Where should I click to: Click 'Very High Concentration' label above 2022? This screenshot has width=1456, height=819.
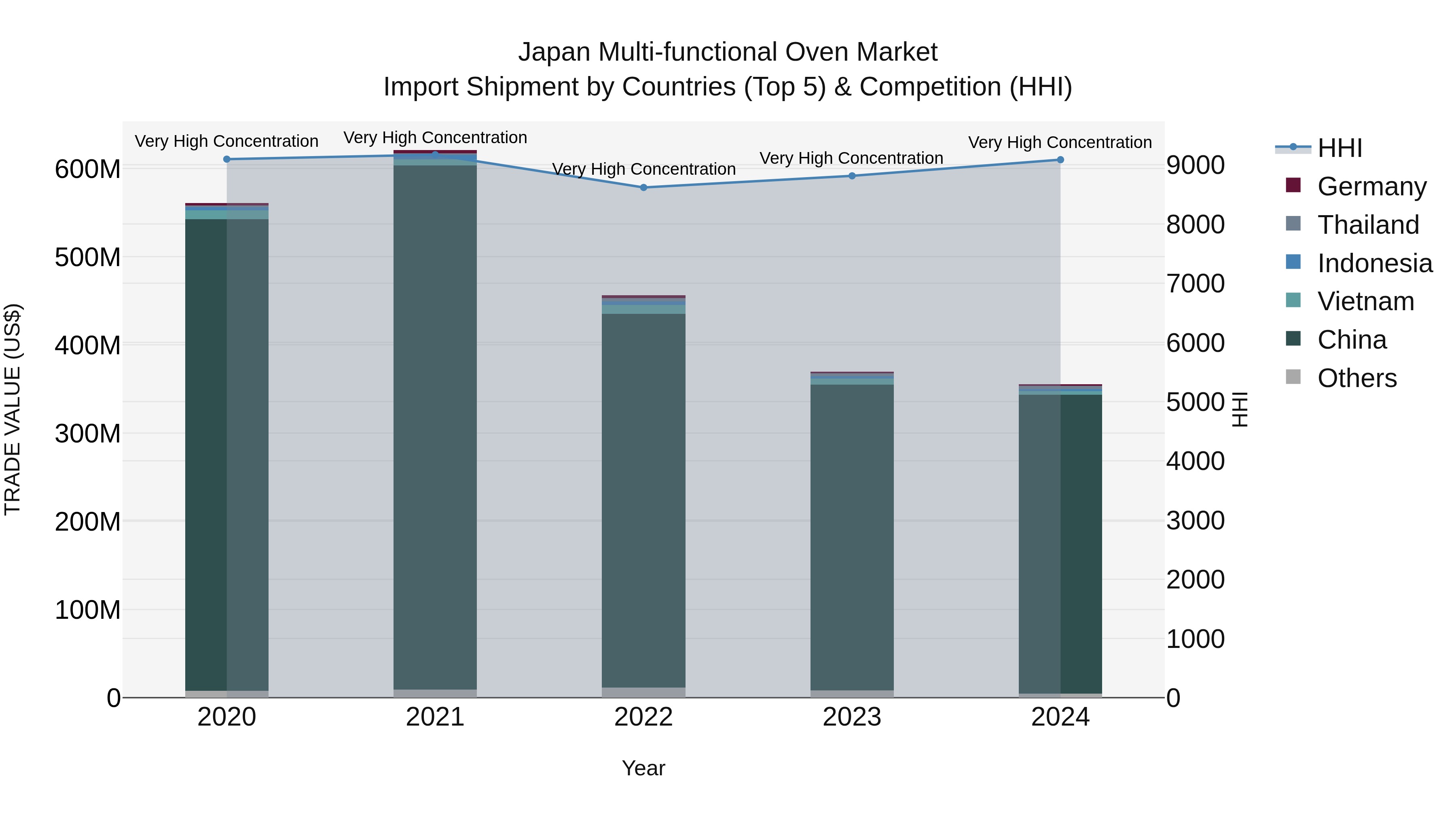[644, 169]
